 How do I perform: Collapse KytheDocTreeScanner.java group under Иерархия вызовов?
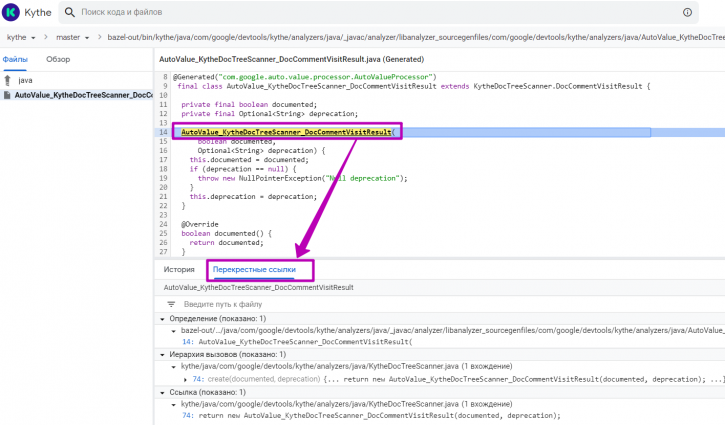pos(173,367)
